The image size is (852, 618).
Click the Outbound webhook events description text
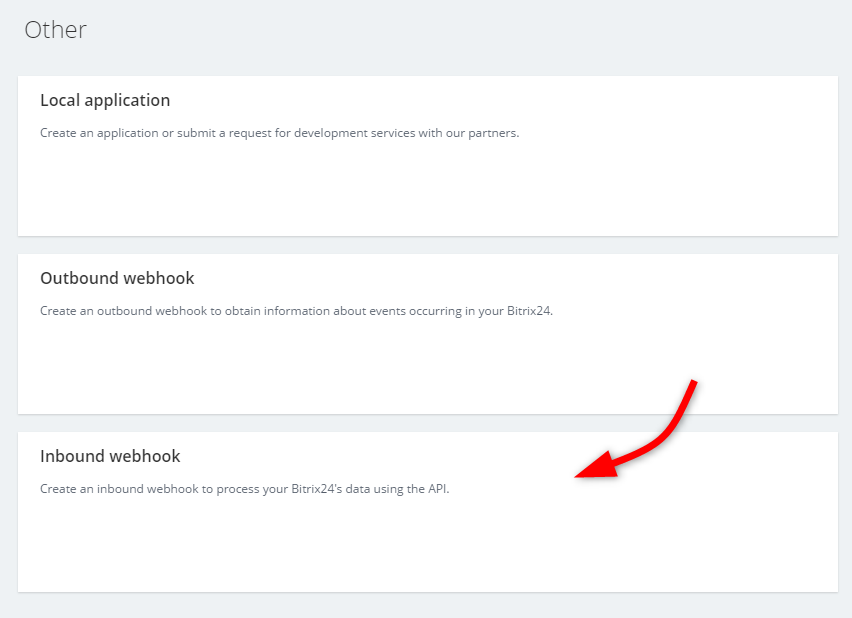[x=296, y=311]
